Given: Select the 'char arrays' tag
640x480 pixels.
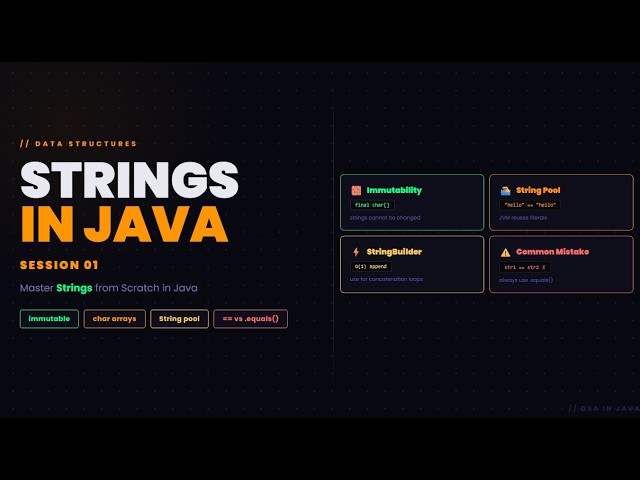Looking at the screenshot, I should tap(114, 319).
